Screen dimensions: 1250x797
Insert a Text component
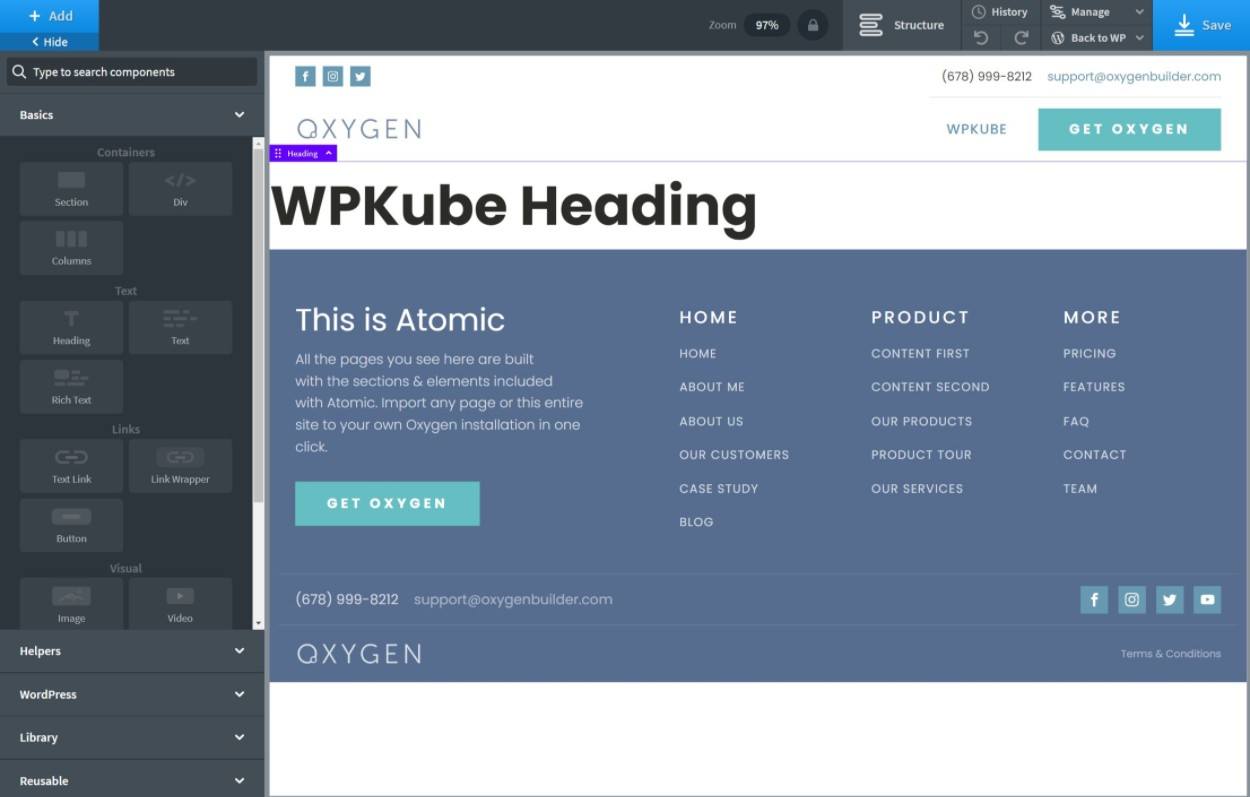[180, 327]
